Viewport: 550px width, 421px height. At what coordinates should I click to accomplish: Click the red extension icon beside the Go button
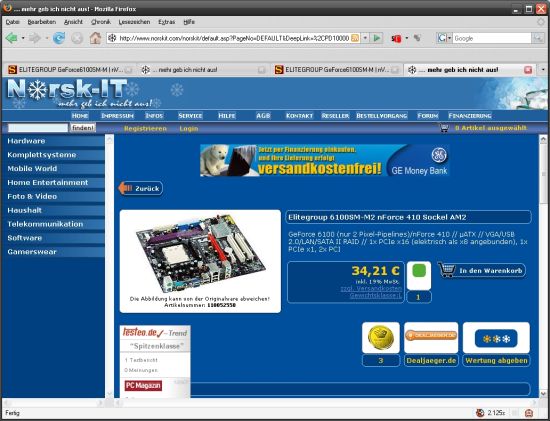tap(396, 38)
